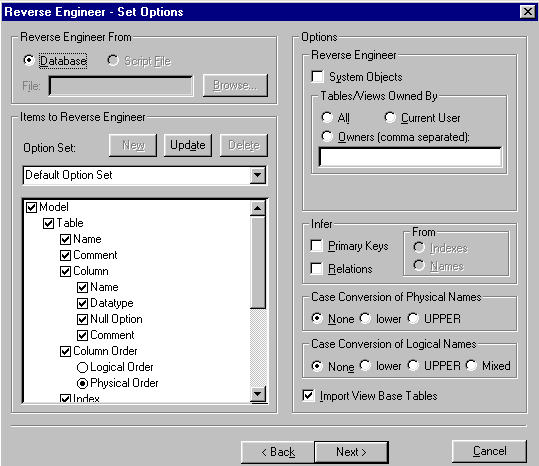
Task: Toggle the Comment checkbox under Column
Action: point(82,335)
